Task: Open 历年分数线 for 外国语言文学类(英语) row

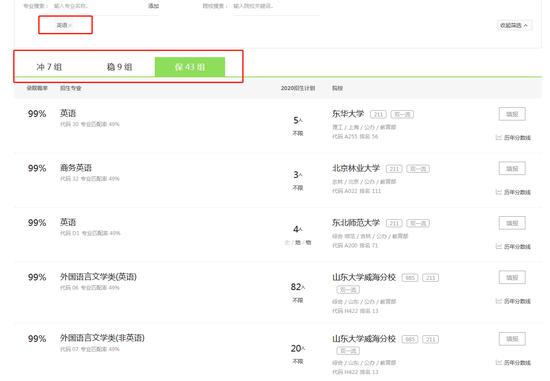Action: [x=513, y=301]
